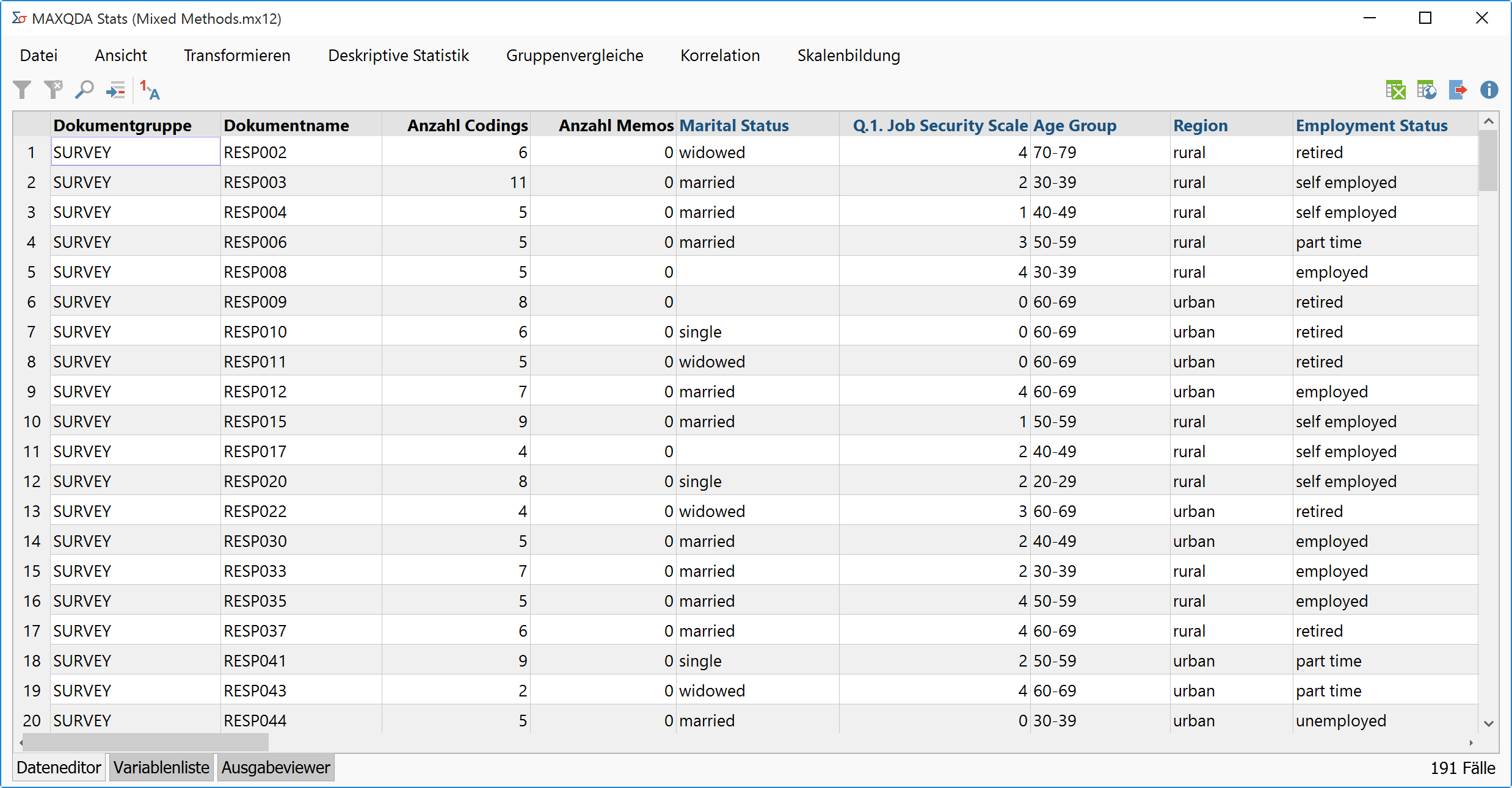Click the Employment Status column header
Viewport: 1512px width, 788px height.
(1371, 125)
